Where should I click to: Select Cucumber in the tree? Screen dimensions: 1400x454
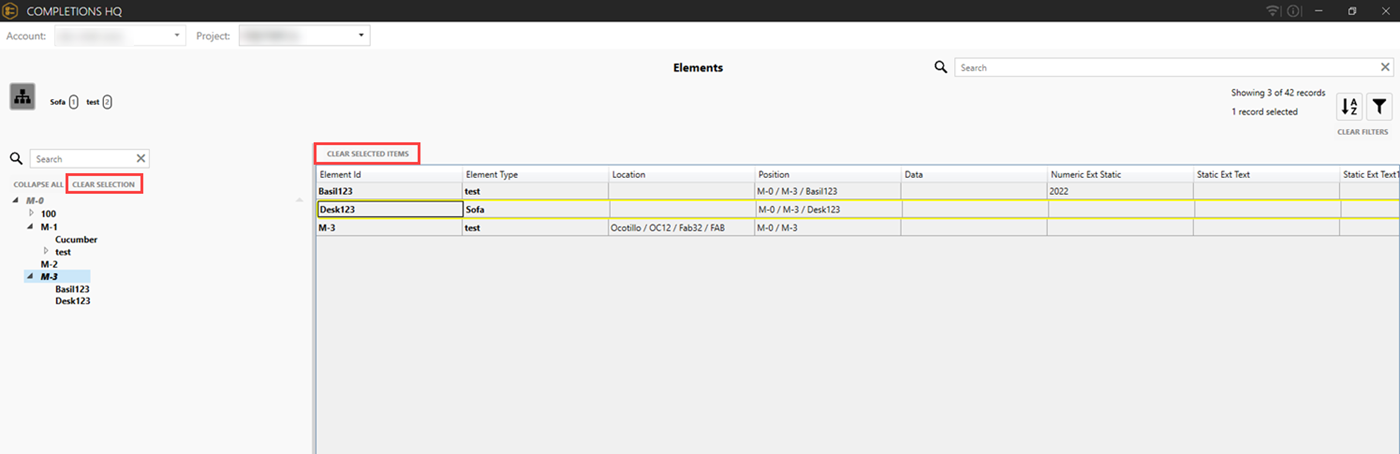76,239
